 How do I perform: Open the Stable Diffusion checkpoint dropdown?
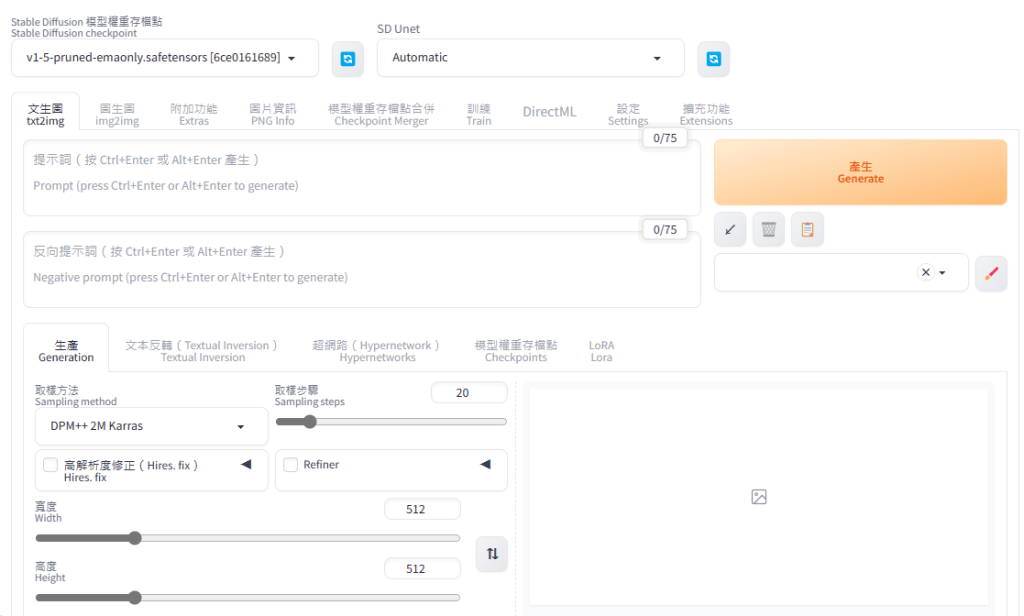pos(165,58)
